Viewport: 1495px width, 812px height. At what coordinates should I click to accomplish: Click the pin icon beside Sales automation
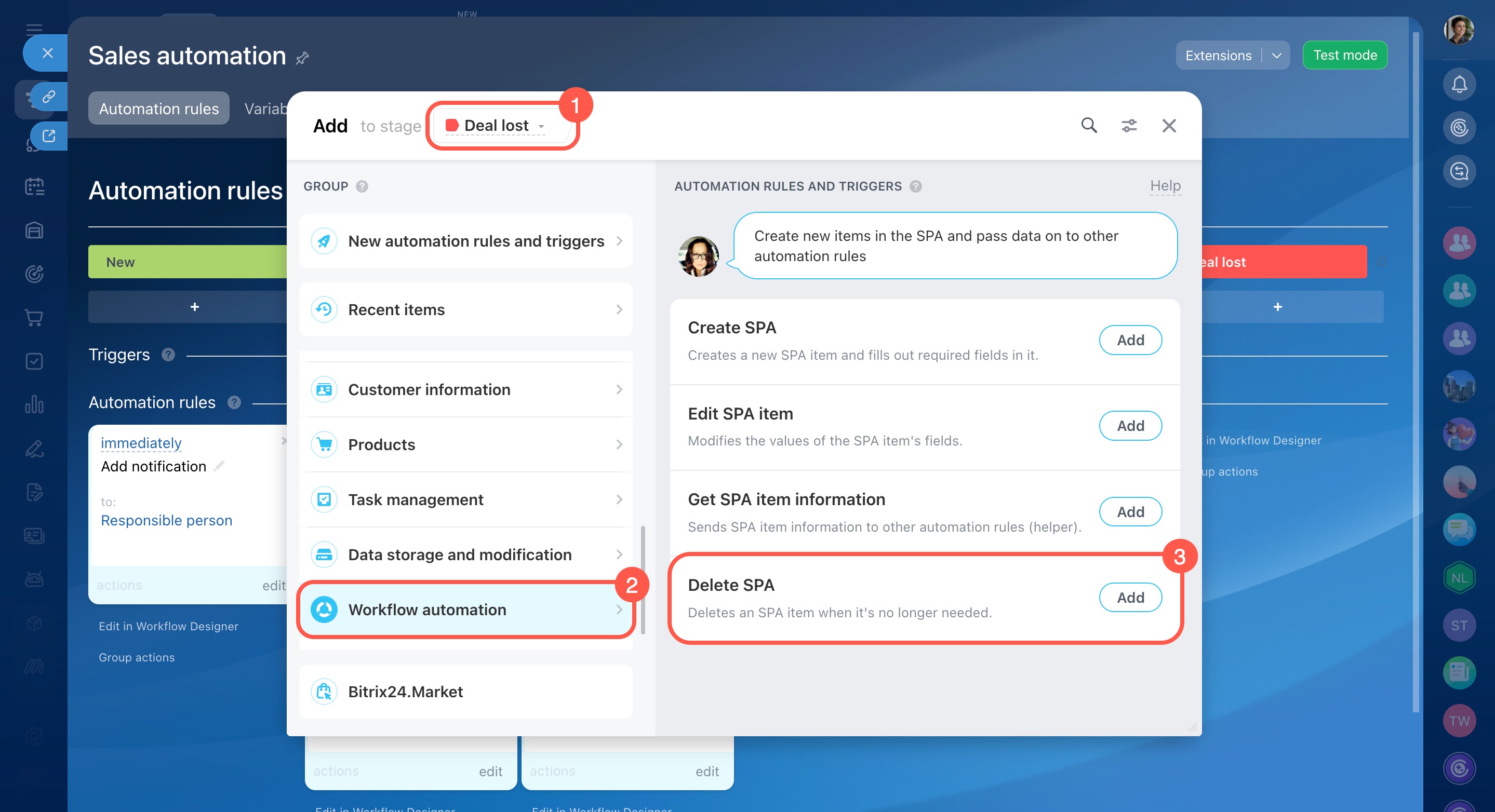(302, 58)
